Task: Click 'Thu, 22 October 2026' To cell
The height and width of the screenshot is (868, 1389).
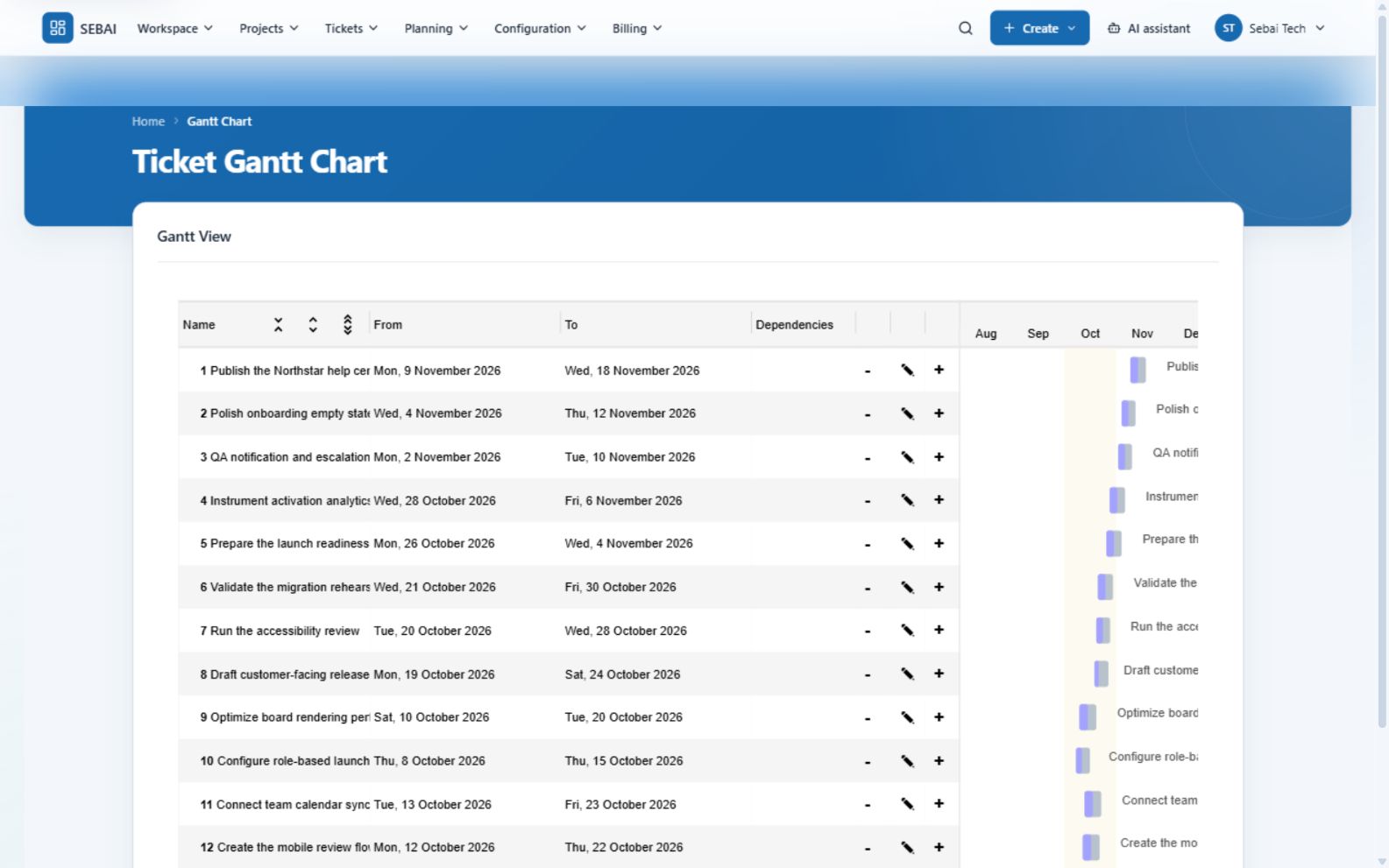Action: pyautogui.click(x=624, y=848)
